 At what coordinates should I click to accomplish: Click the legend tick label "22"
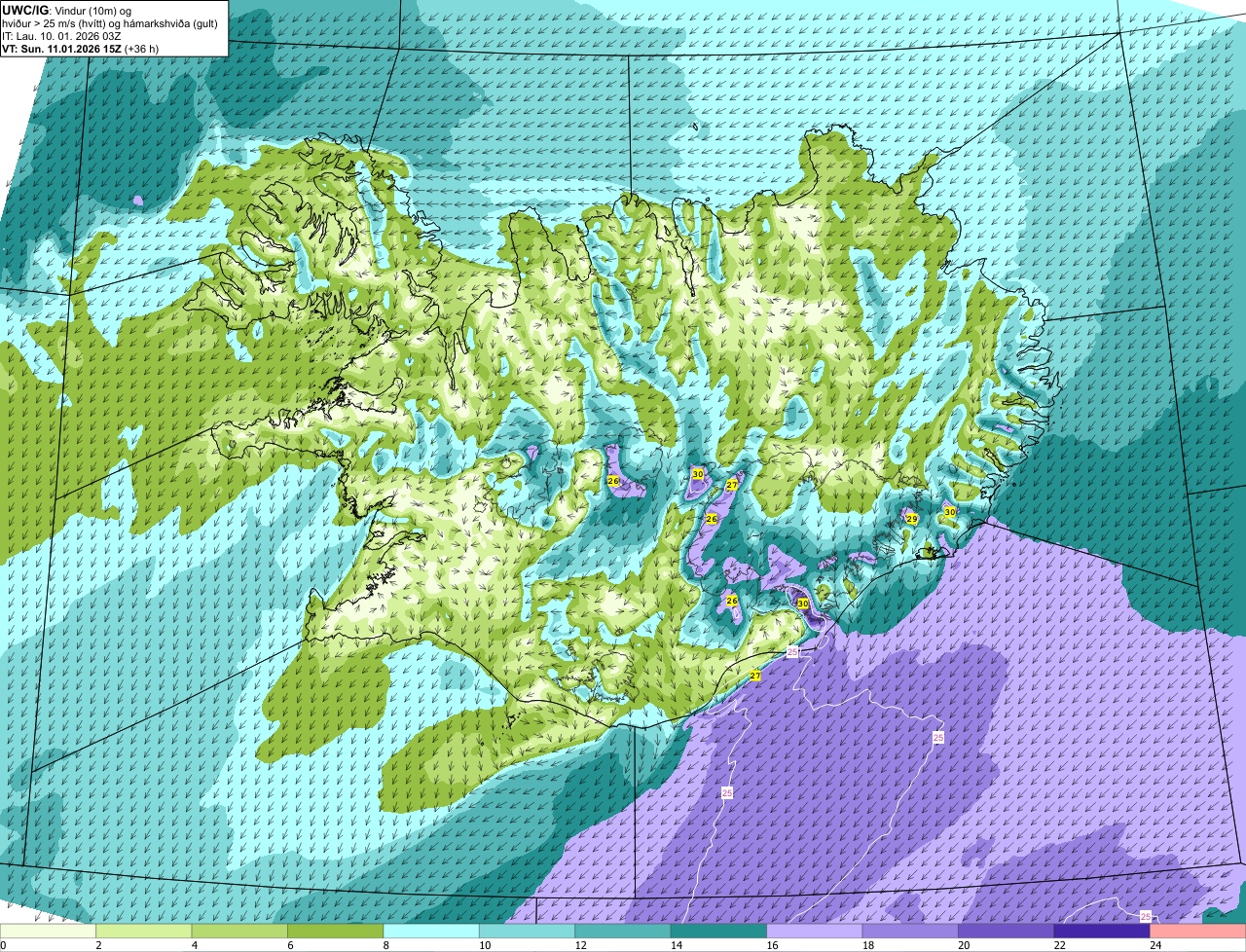(x=1059, y=945)
